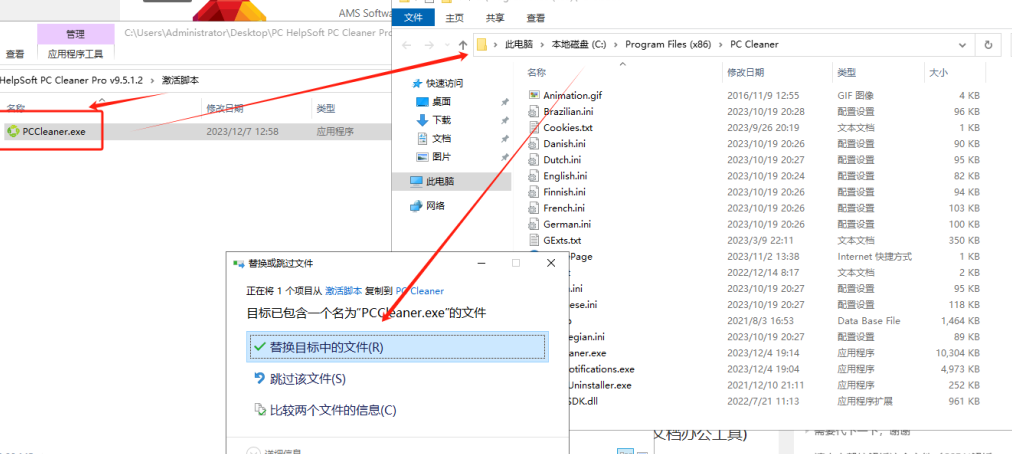The width and height of the screenshot is (1012, 454).
Task: Select 此电脑 in the navigation pane
Action: click(450, 181)
